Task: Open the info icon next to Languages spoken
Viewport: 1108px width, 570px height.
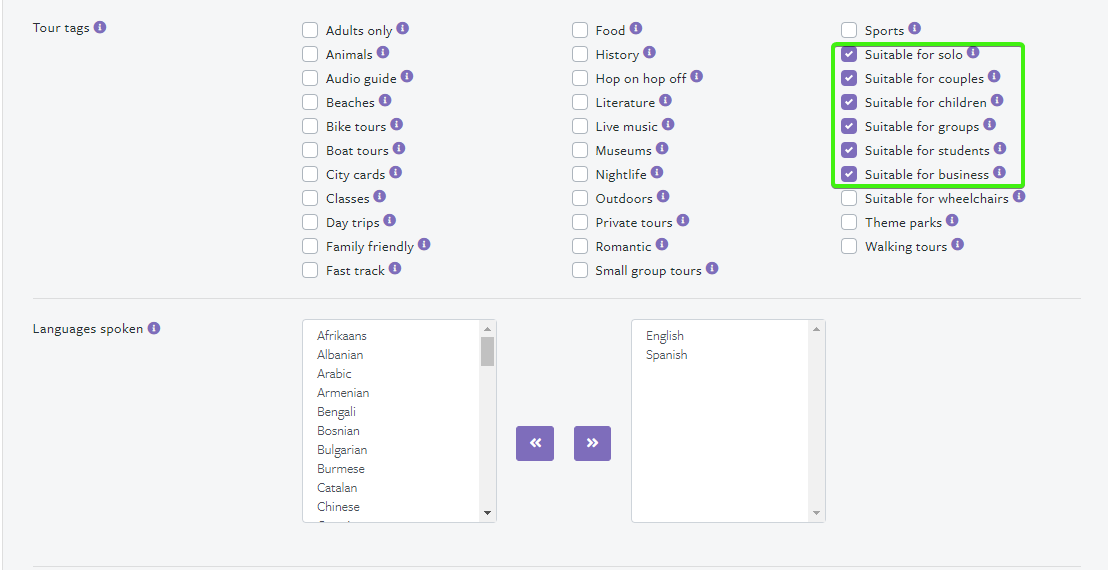Action: (154, 328)
